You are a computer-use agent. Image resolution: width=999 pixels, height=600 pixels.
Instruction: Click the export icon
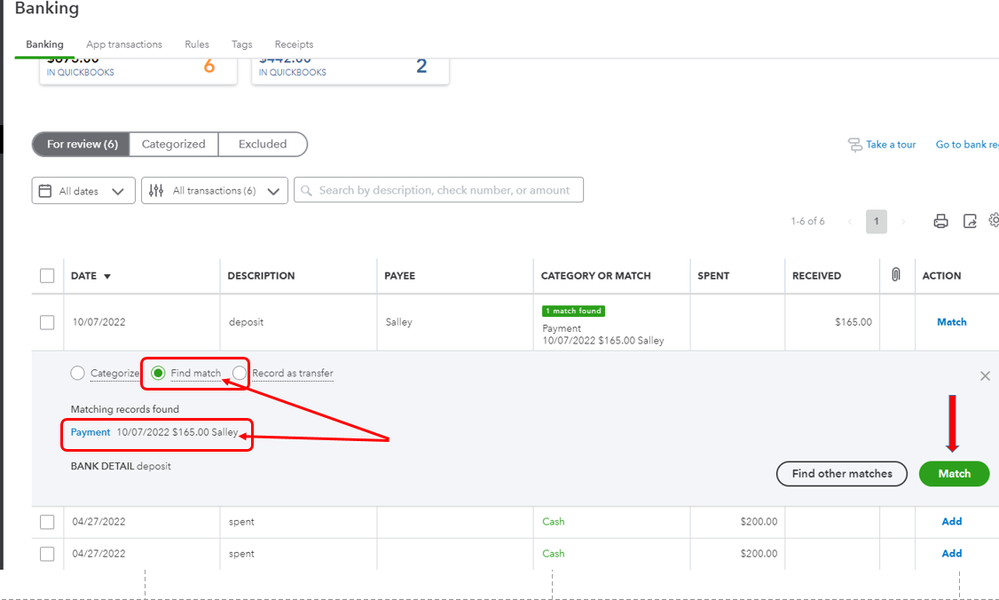pos(970,221)
